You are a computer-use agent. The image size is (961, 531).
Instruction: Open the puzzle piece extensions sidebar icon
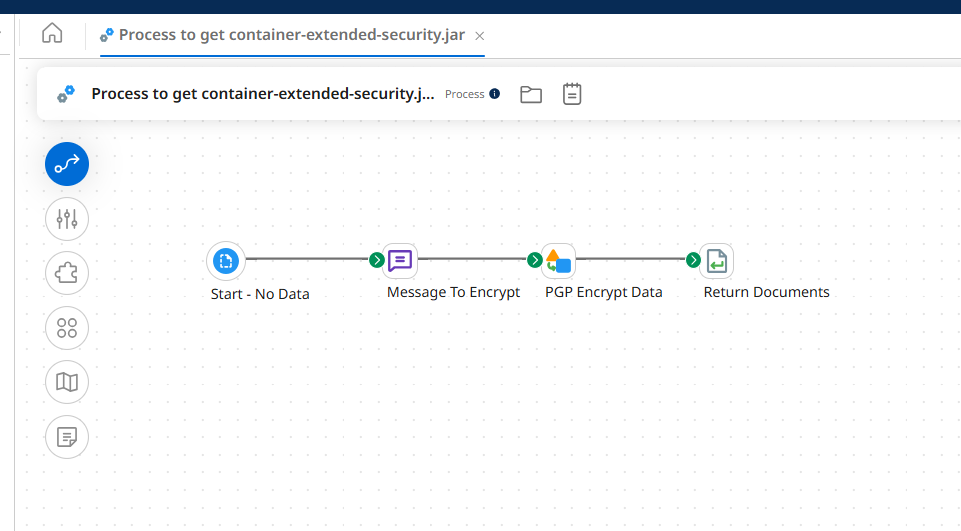(x=67, y=273)
